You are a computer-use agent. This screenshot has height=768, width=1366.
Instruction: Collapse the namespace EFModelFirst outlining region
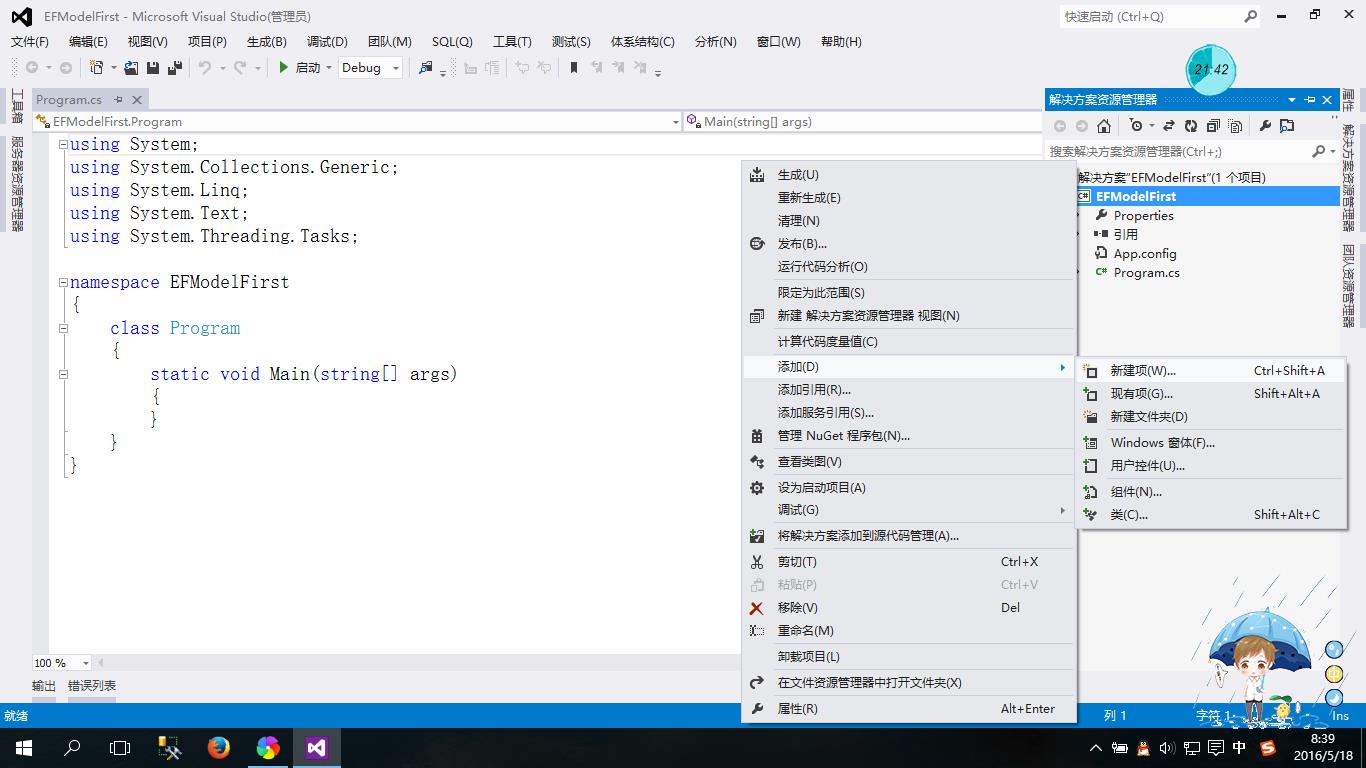(63, 283)
